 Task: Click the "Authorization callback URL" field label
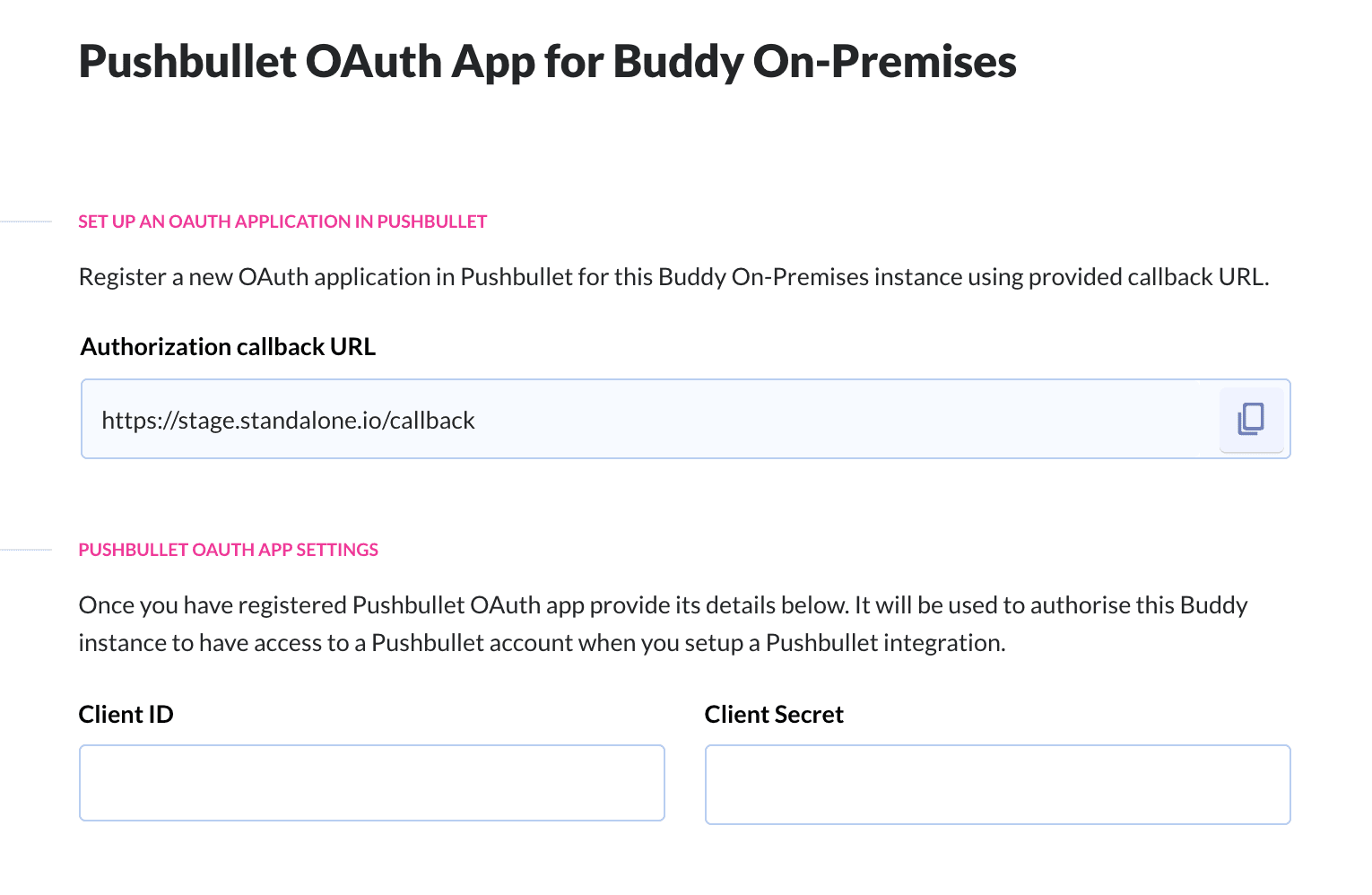tap(228, 347)
